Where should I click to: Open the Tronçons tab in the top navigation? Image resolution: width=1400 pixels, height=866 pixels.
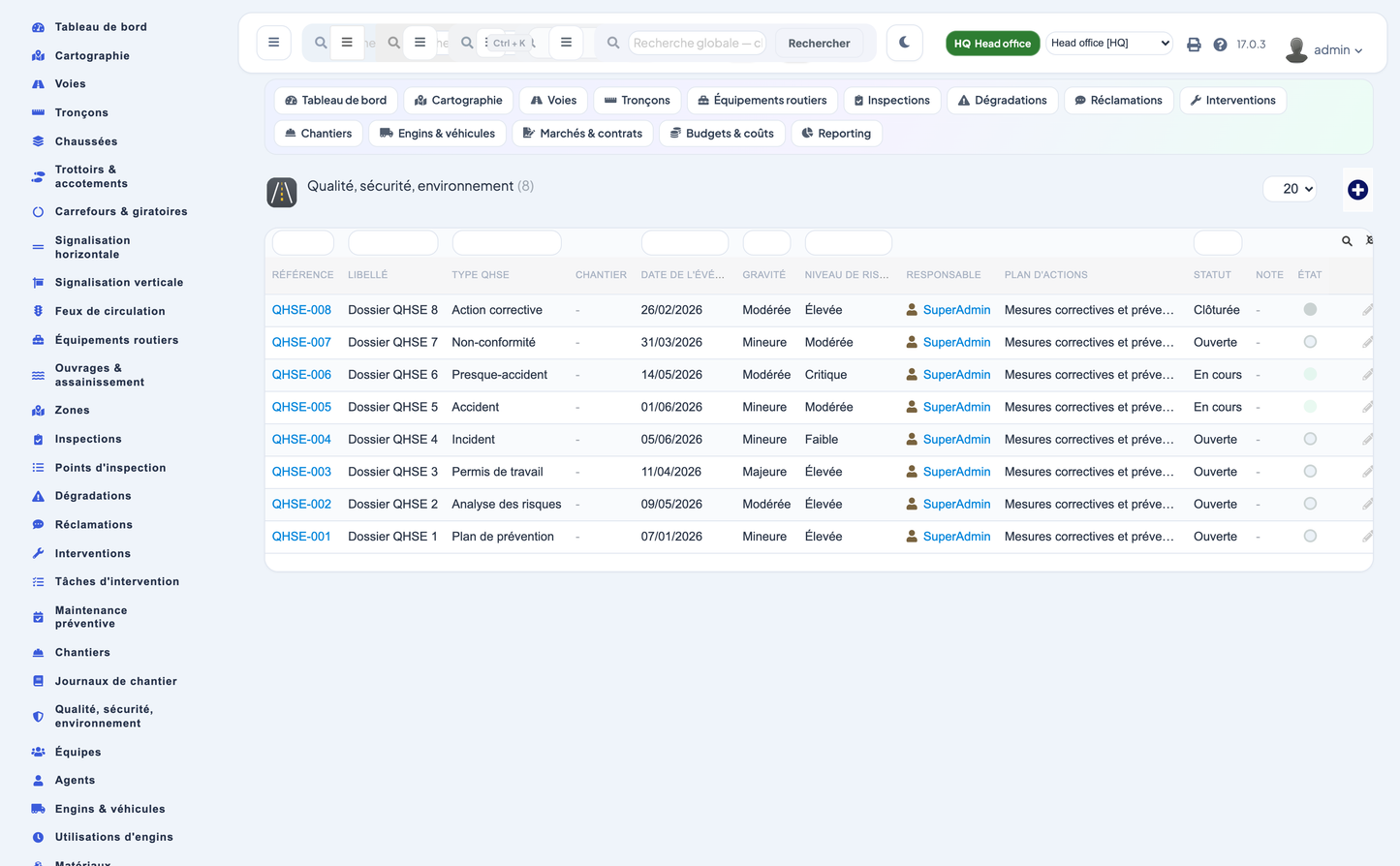(x=637, y=101)
